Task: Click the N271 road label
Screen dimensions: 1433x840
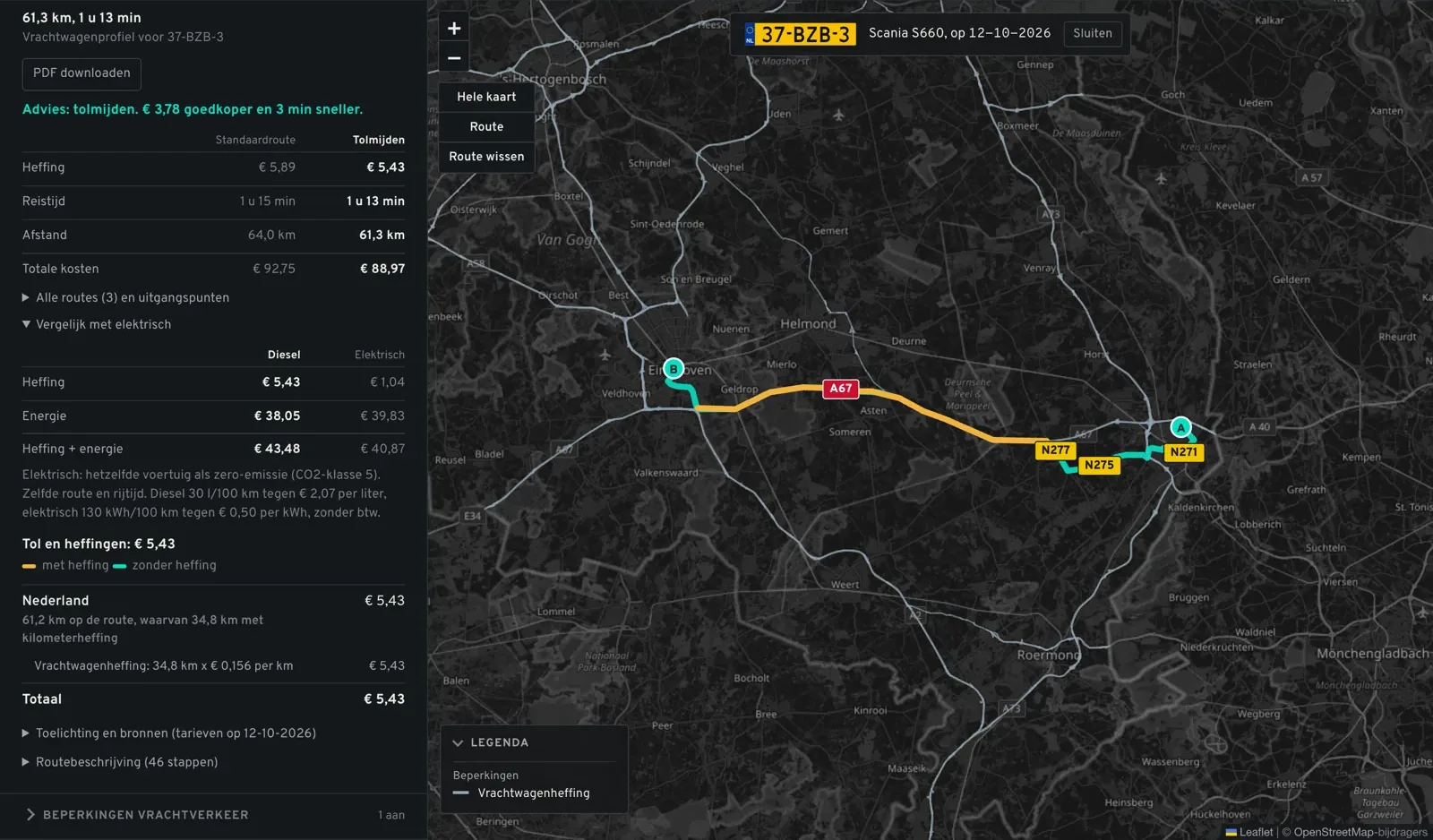Action: click(x=1183, y=451)
